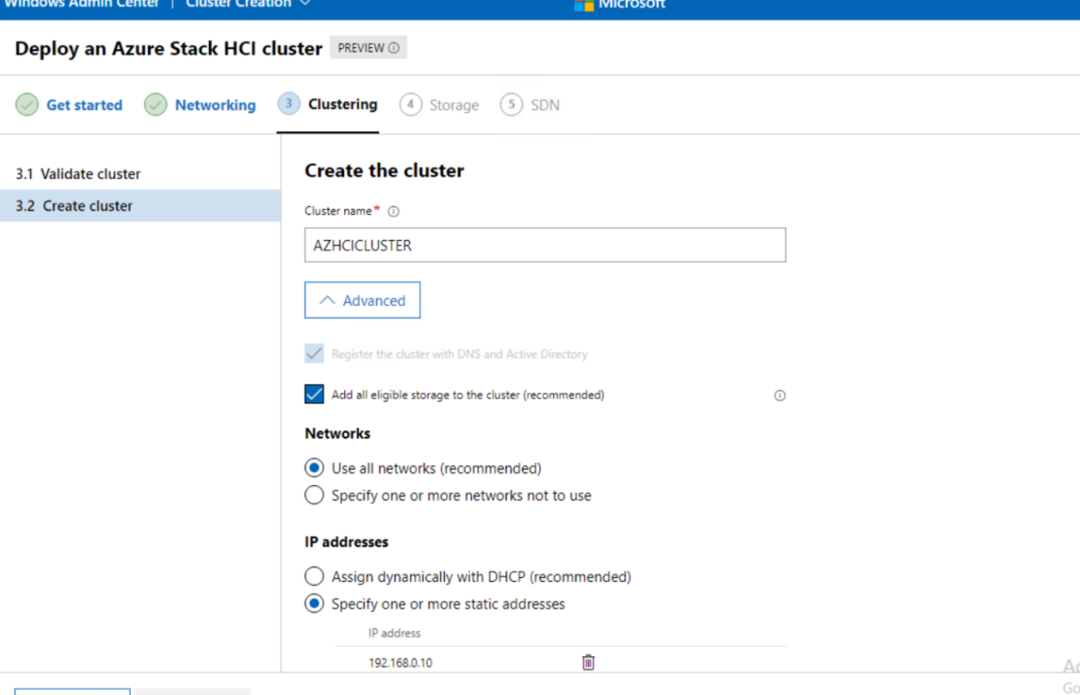This screenshot has width=1080, height=695.
Task: Open 3.1 Validate cluster step
Action: pyautogui.click(x=140, y=174)
